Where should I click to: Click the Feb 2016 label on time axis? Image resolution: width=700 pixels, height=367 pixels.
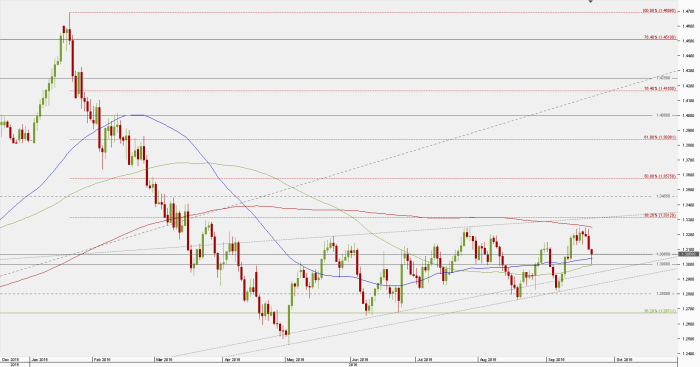[x=101, y=359]
